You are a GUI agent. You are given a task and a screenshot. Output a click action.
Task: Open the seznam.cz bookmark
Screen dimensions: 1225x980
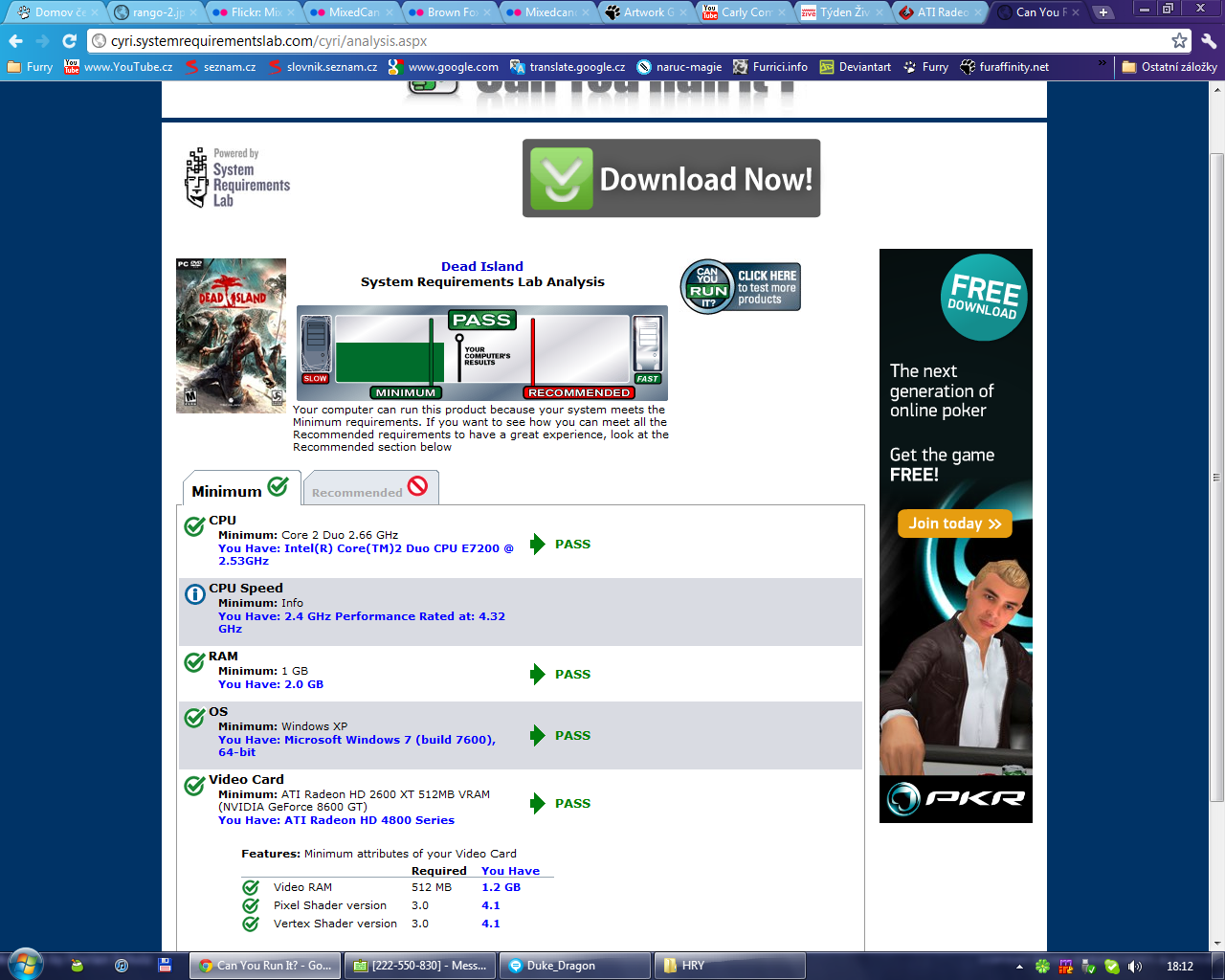pyautogui.click(x=220, y=67)
